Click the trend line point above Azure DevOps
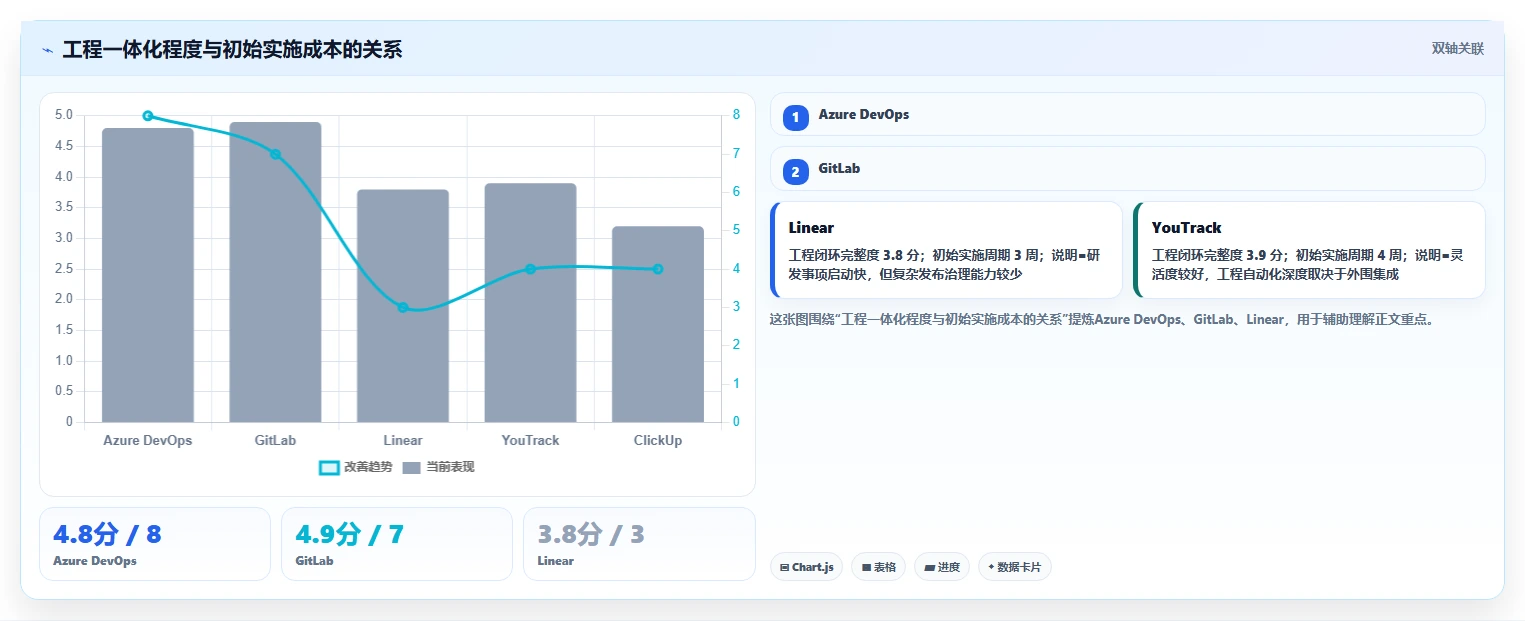Viewport: 1525px width, 621px height. click(x=148, y=116)
